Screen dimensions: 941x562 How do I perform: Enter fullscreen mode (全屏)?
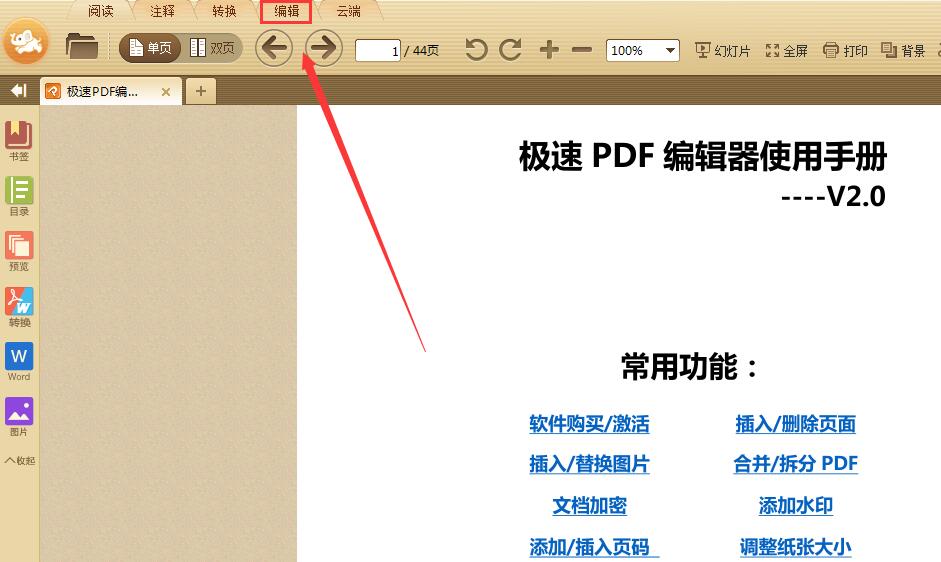786,50
